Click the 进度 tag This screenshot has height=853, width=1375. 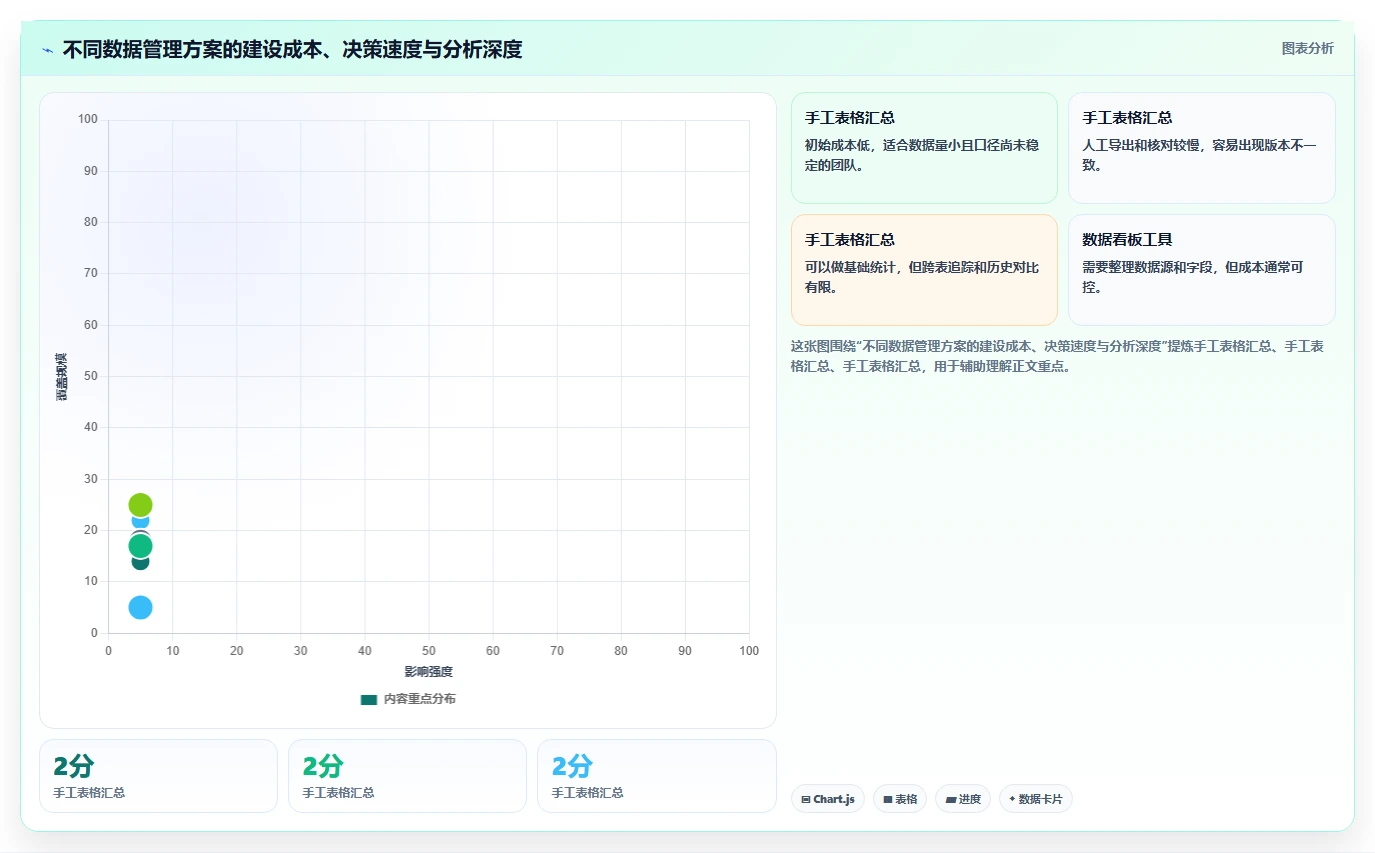963,799
